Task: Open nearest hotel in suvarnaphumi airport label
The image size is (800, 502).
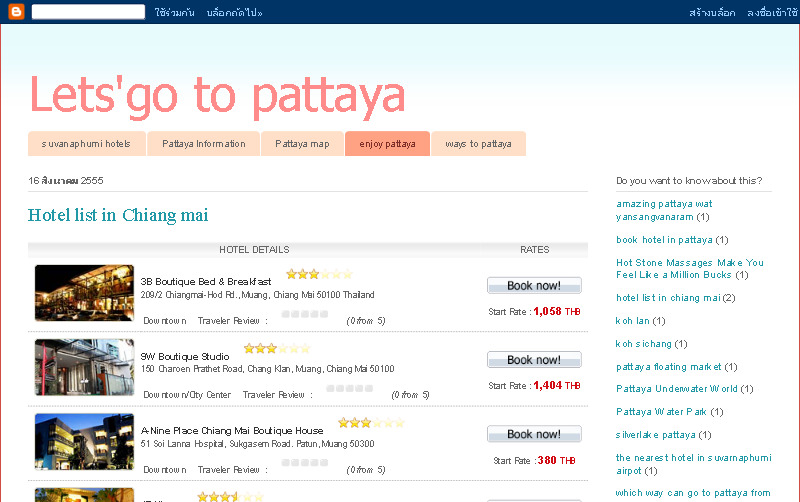Action: click(693, 464)
